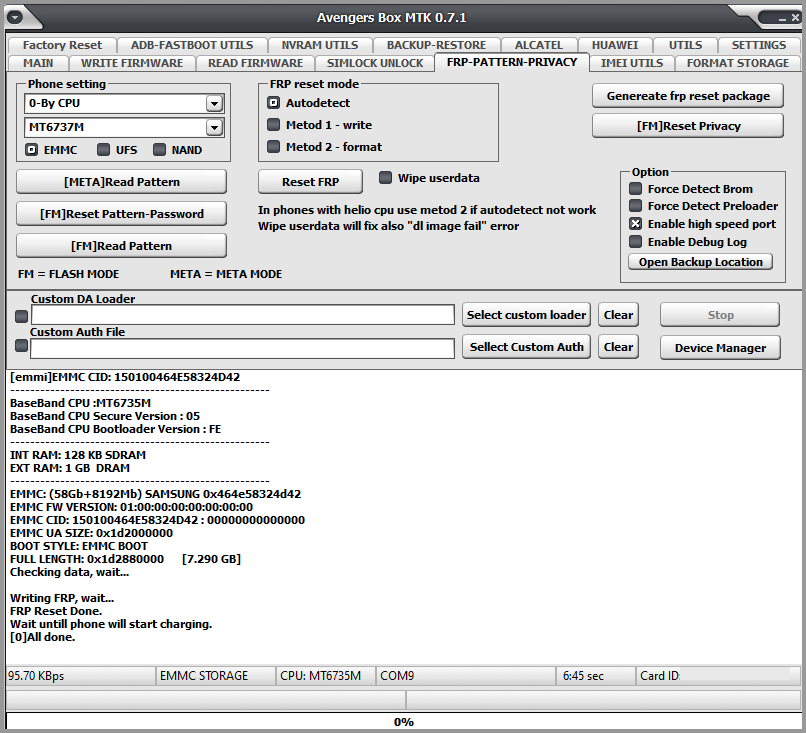Select Metod 2 - format radio

tap(273, 146)
